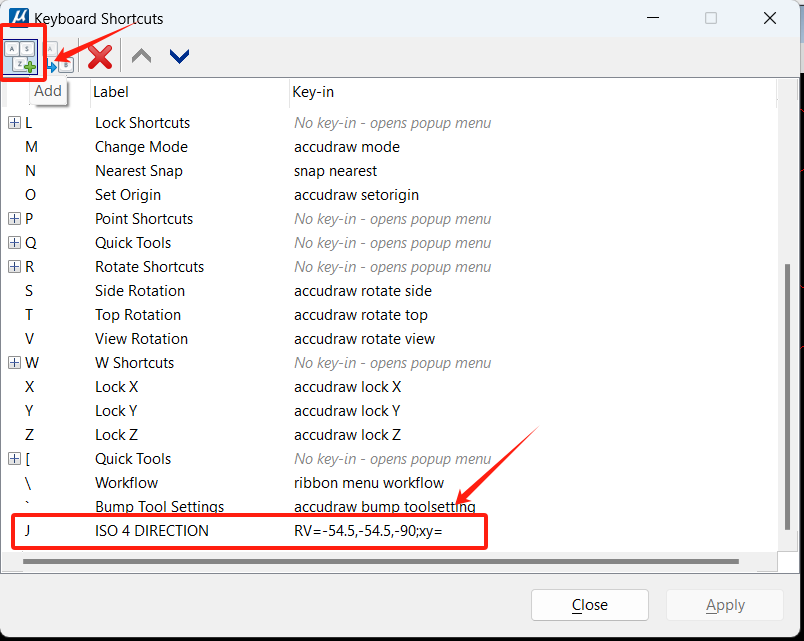
Task: Select the Set Origin label
Action: click(128, 195)
